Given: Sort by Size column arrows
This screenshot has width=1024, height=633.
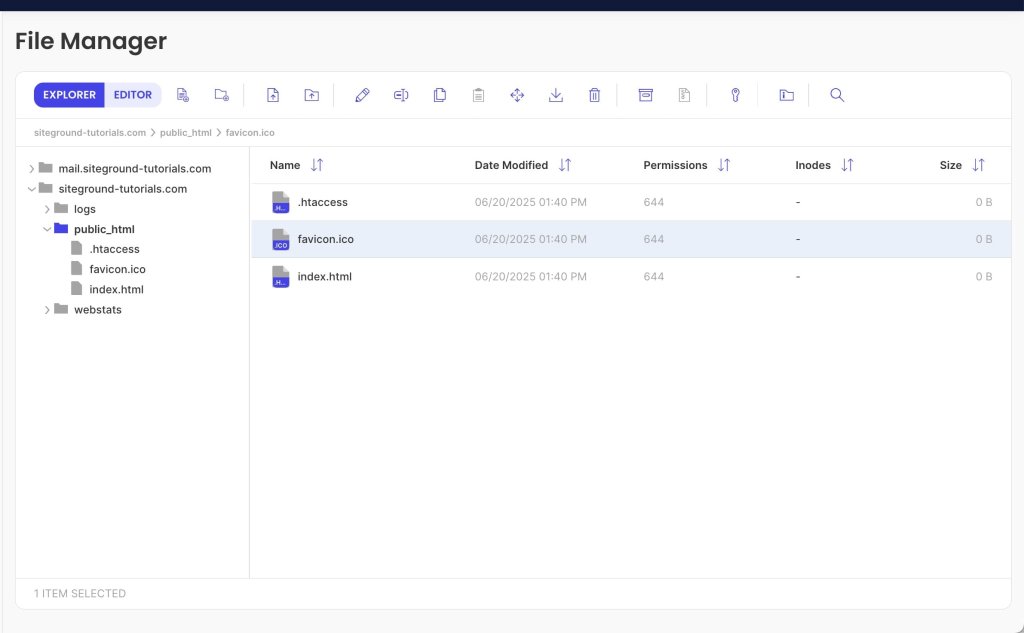Looking at the screenshot, I should 978,165.
